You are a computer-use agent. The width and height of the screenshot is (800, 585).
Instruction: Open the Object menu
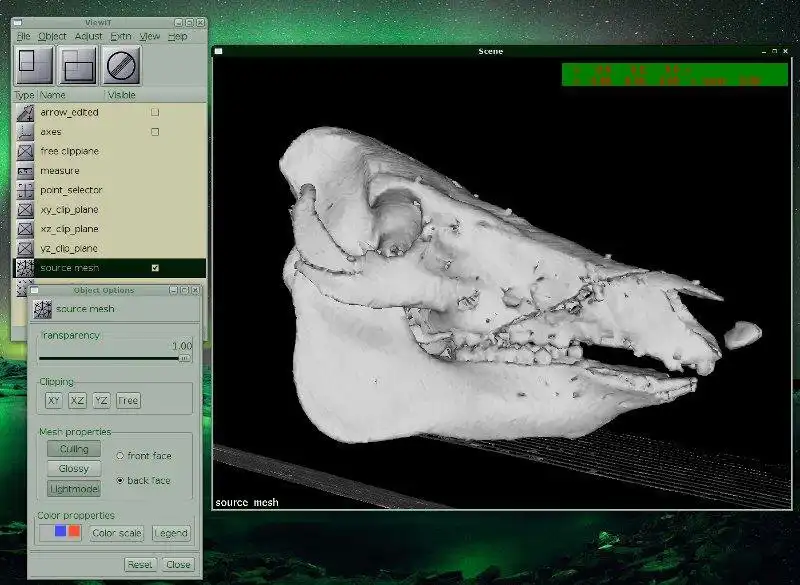(x=52, y=36)
